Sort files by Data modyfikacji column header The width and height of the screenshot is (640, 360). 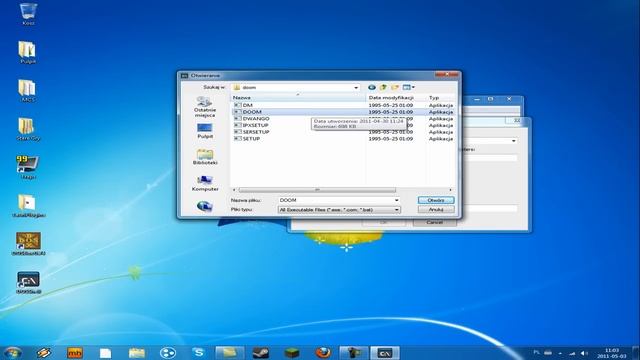point(396,98)
